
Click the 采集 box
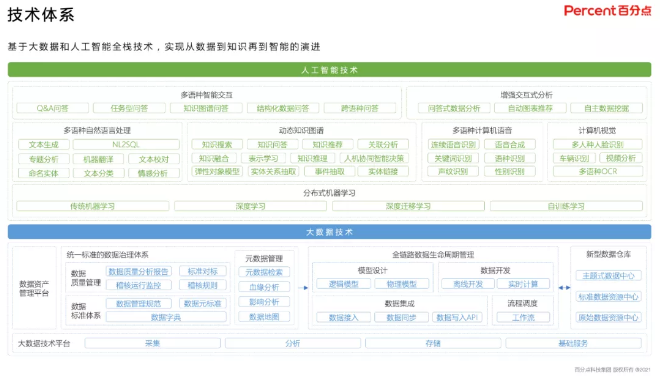click(153, 343)
